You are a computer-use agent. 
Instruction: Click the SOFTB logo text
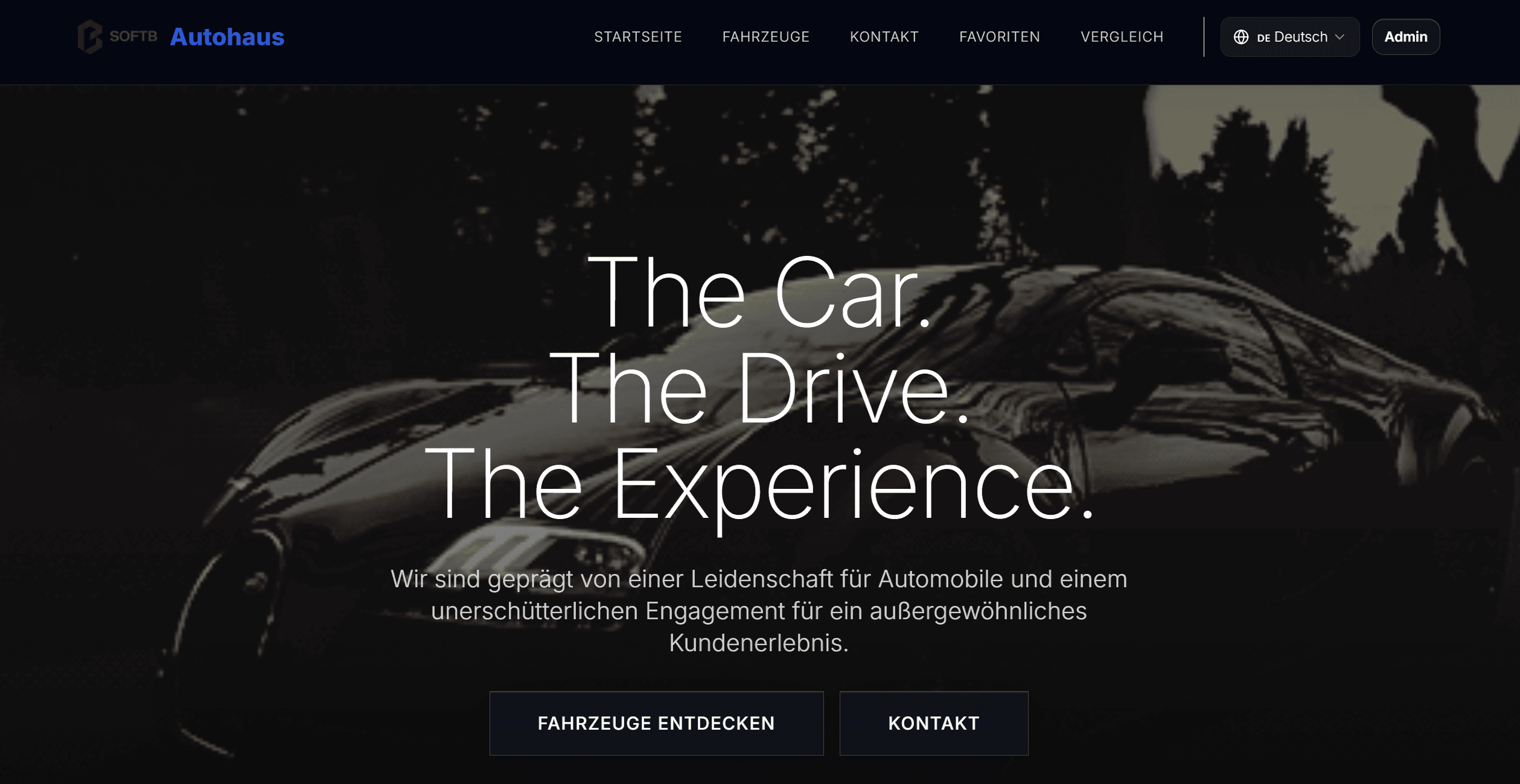(x=133, y=36)
